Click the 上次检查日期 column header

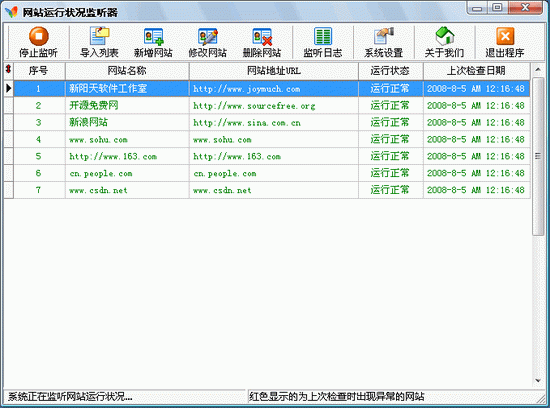pos(476,71)
